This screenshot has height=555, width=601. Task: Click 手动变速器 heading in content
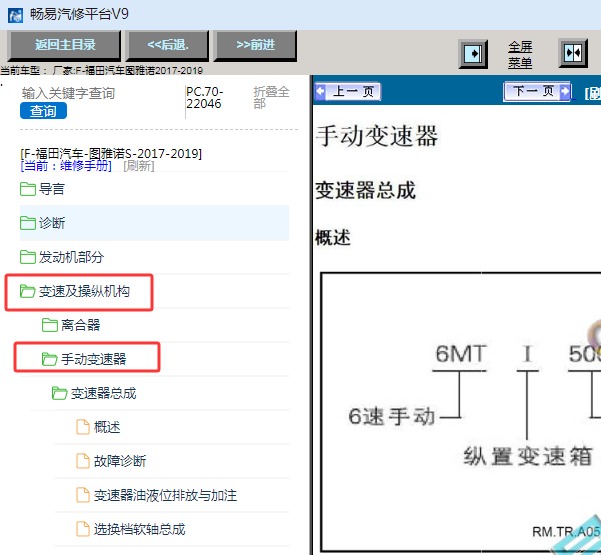(376, 136)
